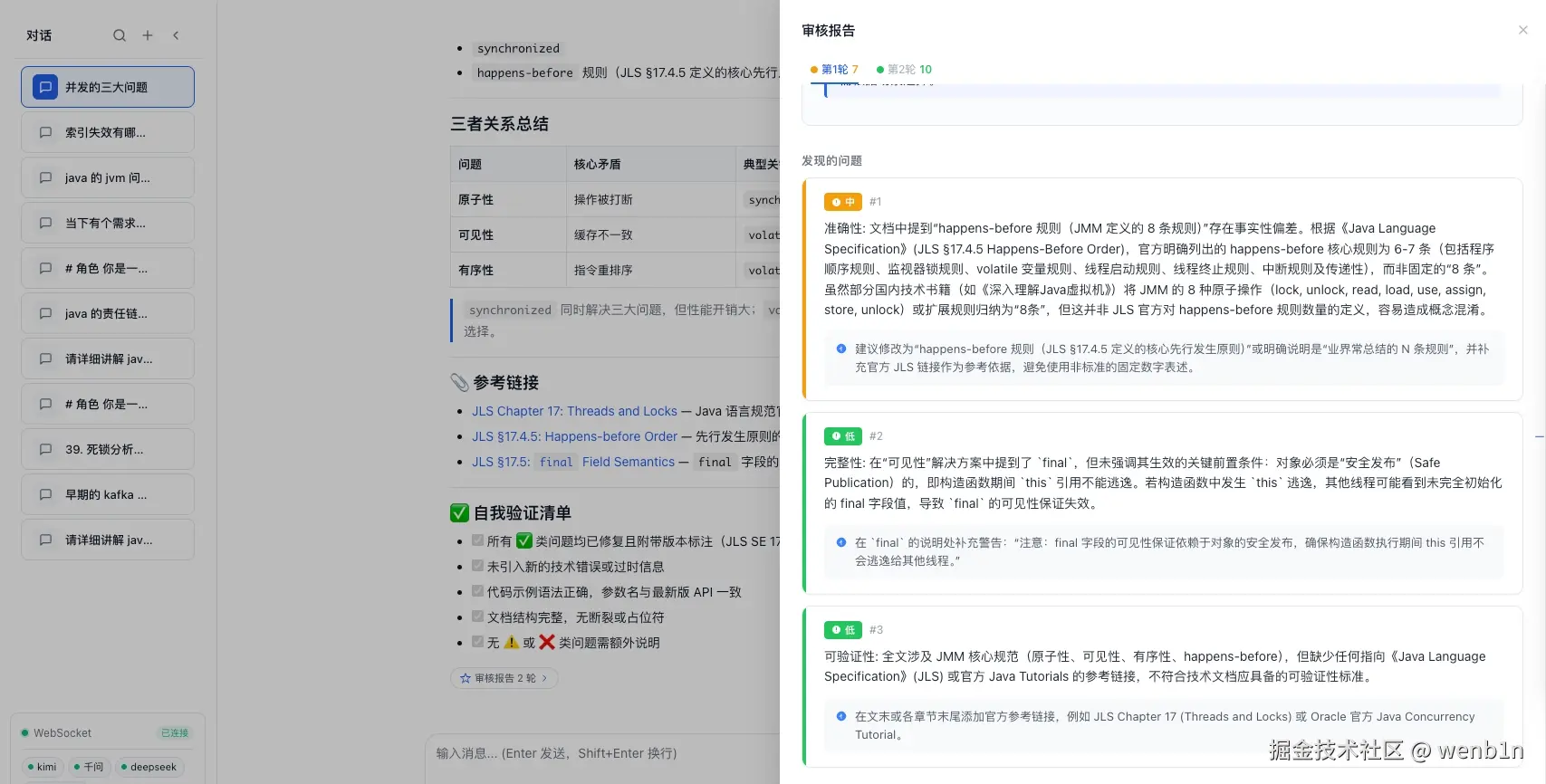The width and height of the screenshot is (1546, 784).
Task: Open the 索引失效有哪... conversation
Action: [x=108, y=132]
